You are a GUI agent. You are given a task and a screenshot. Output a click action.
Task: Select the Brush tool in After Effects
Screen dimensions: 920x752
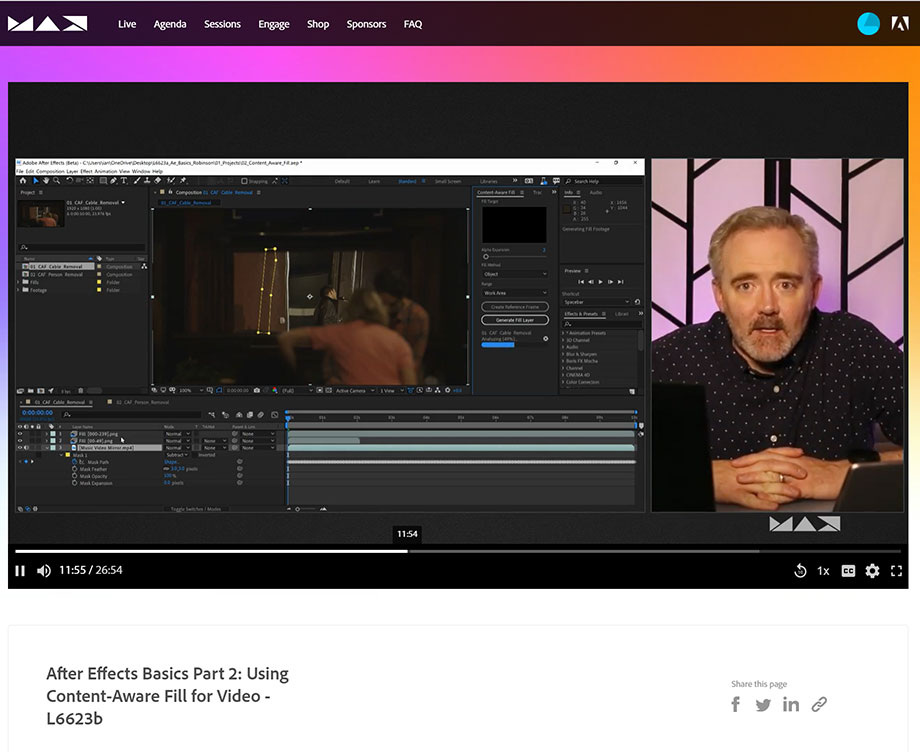coord(137,181)
